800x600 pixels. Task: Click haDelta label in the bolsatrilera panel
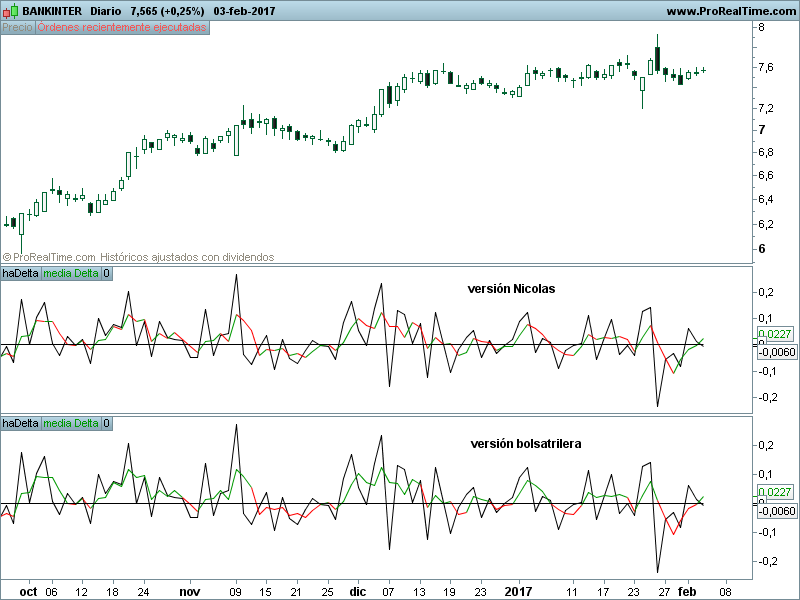[20, 423]
